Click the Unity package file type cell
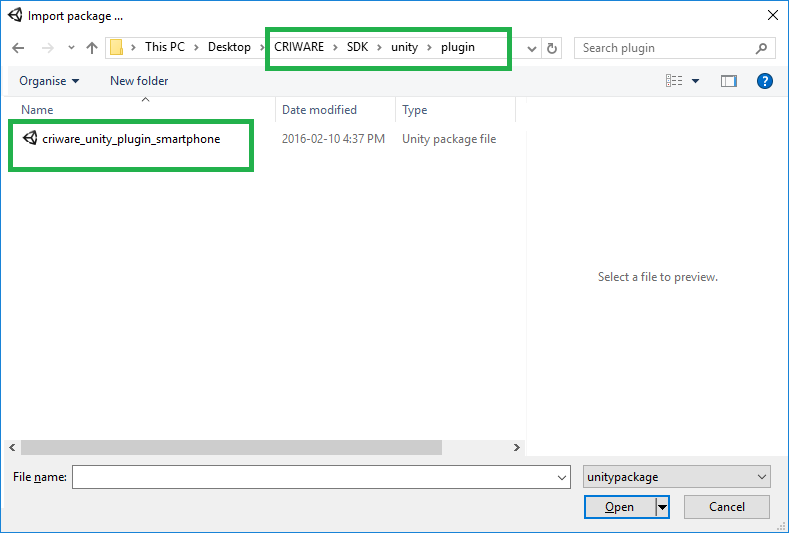This screenshot has width=789, height=533. (x=449, y=139)
